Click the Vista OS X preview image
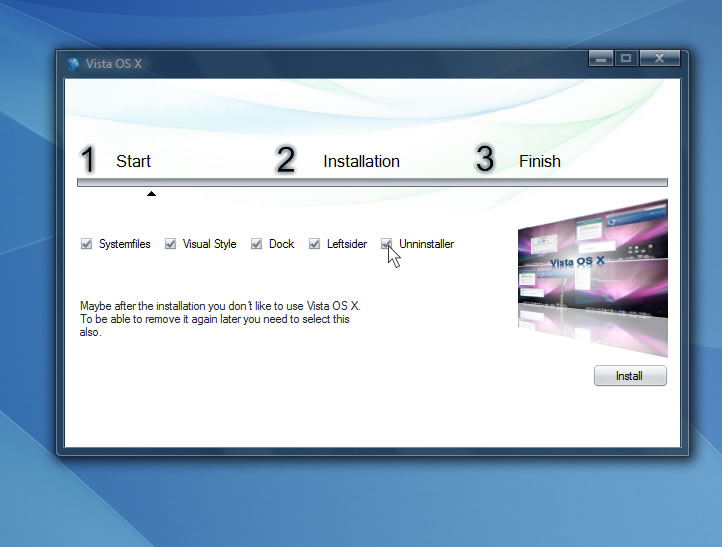The image size is (722, 547). click(x=593, y=278)
